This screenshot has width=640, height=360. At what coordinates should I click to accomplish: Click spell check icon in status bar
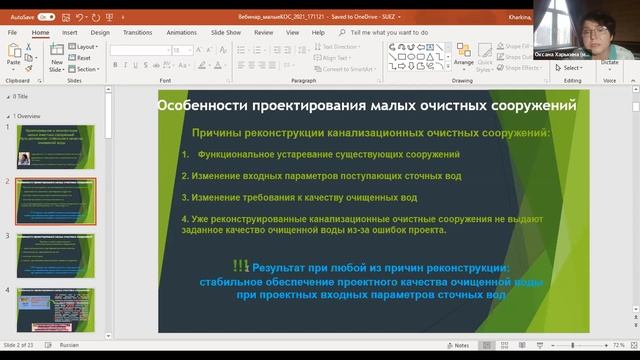[x=48, y=345]
